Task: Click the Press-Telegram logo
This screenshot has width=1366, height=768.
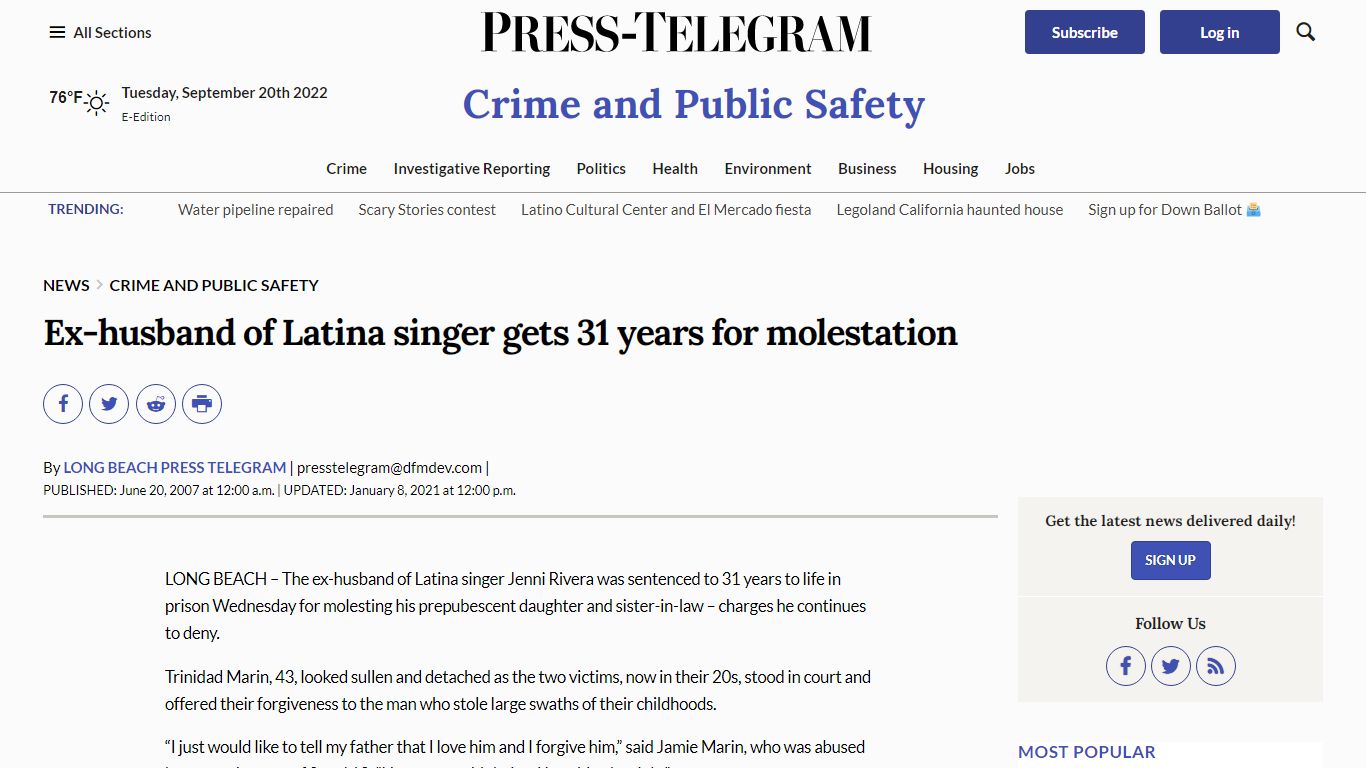Action: (x=676, y=32)
